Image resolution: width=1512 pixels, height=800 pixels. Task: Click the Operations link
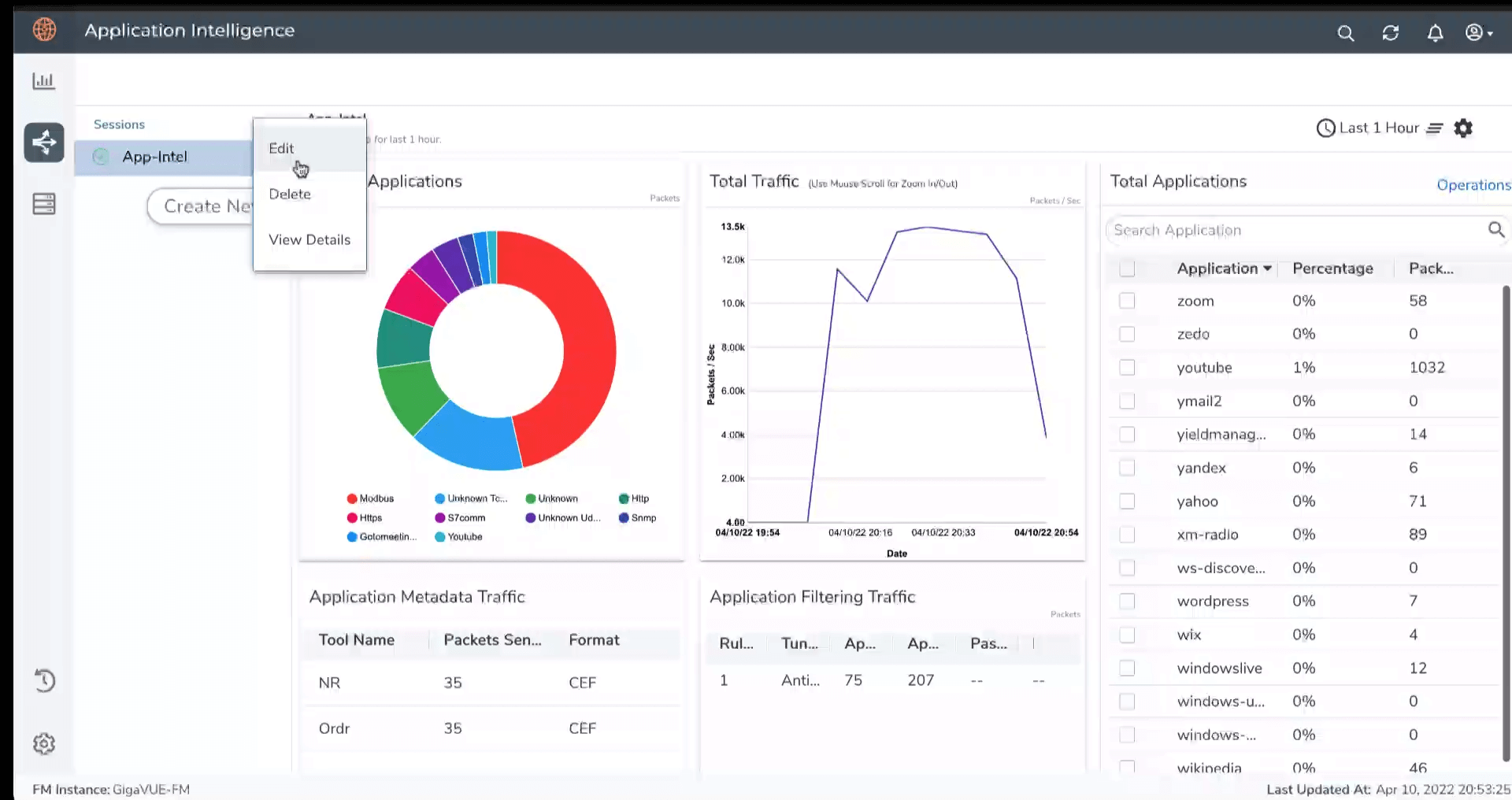coord(1472,185)
